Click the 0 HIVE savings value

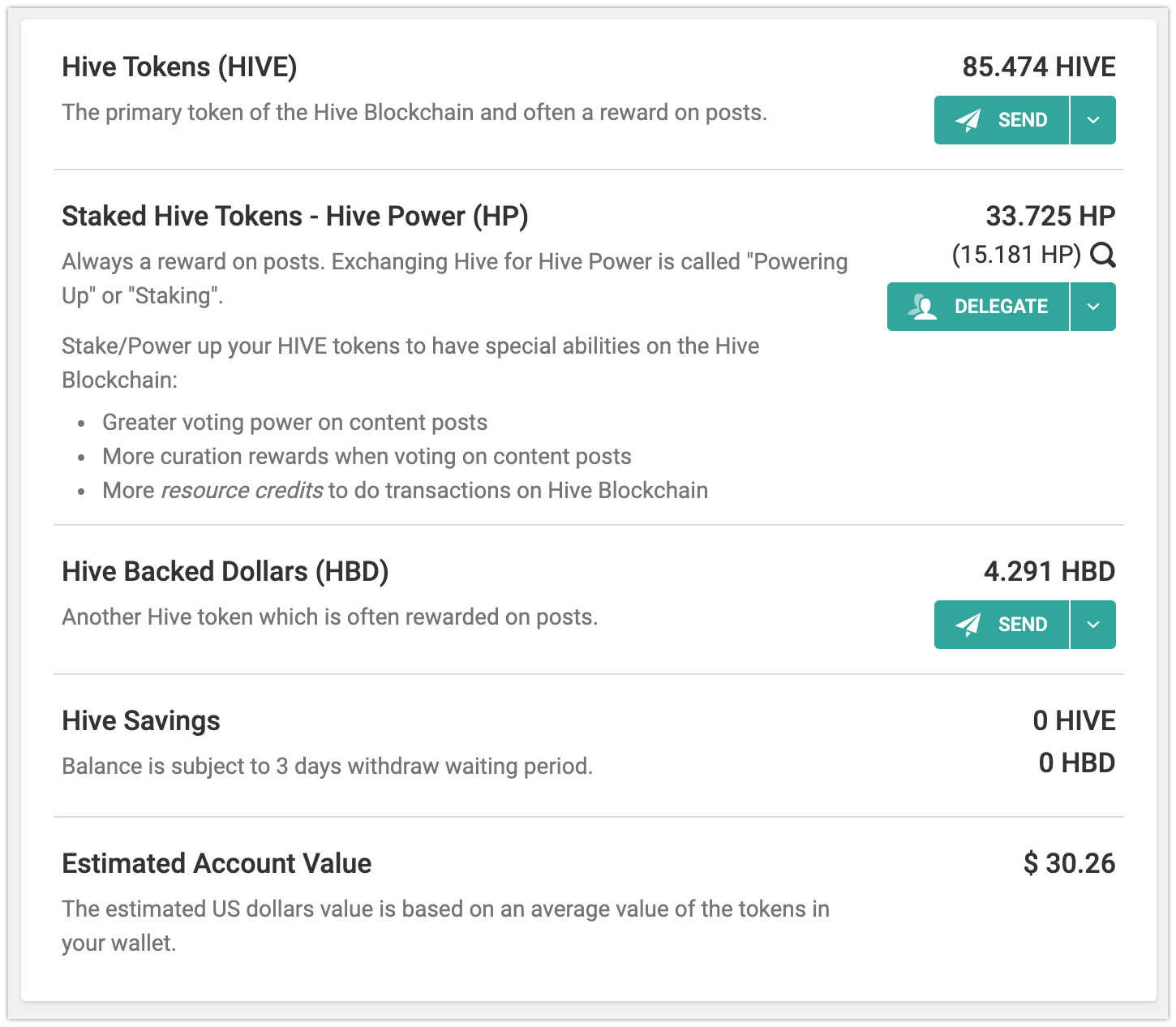tap(1074, 720)
